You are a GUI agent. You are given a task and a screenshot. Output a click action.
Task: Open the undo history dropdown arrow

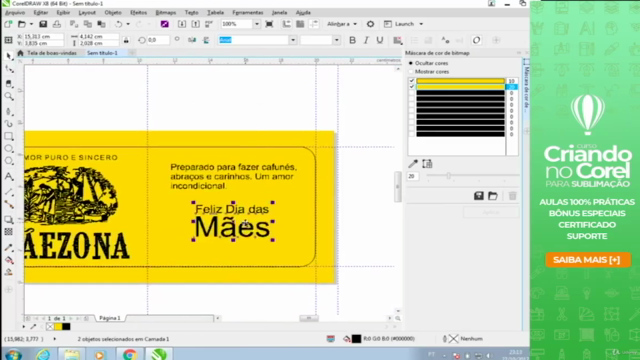(x=128, y=24)
